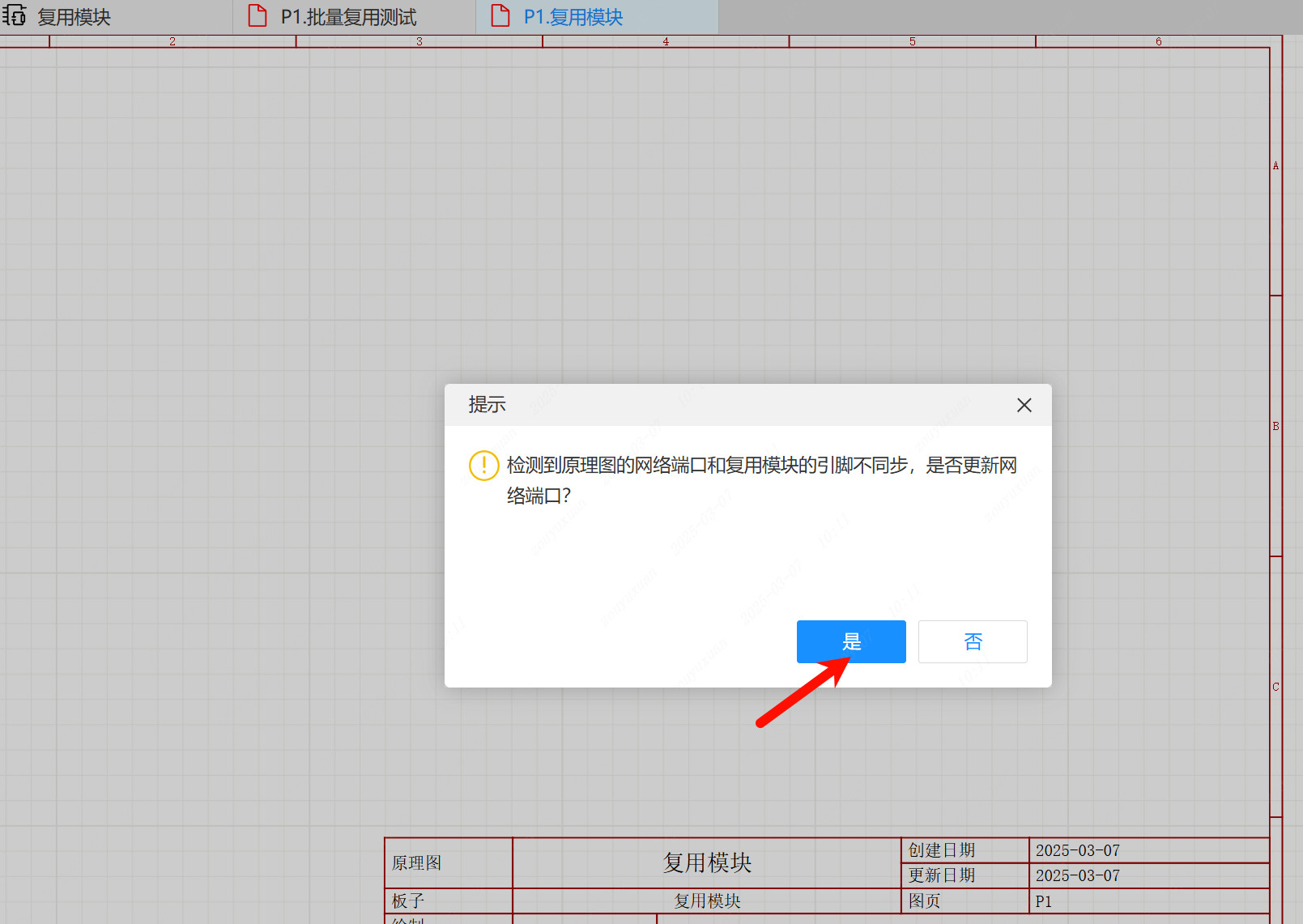Select the 原理图 name 复用模块 in title block
Viewport: 1303px width, 924px height.
[707, 862]
